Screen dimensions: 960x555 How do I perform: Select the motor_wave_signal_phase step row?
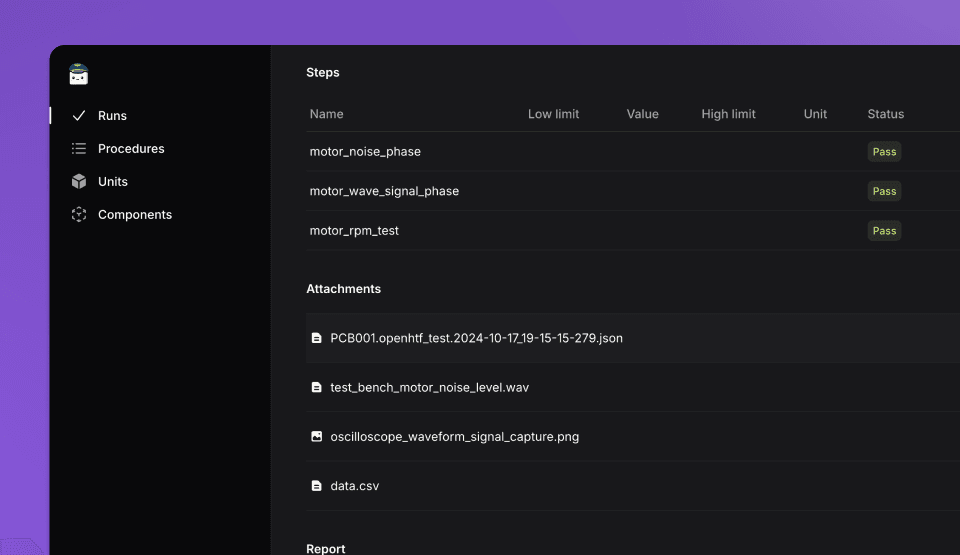pos(633,191)
